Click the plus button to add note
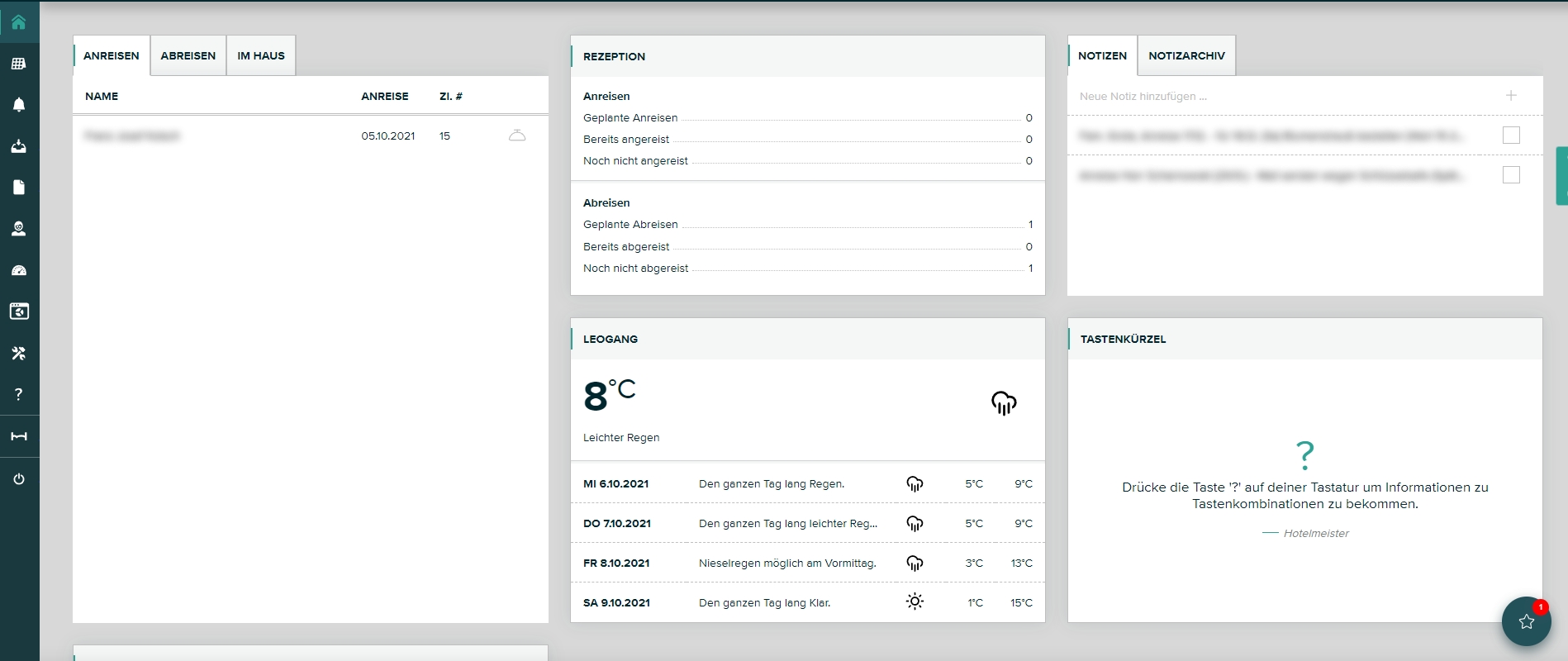The width and height of the screenshot is (1568, 661). [x=1511, y=96]
